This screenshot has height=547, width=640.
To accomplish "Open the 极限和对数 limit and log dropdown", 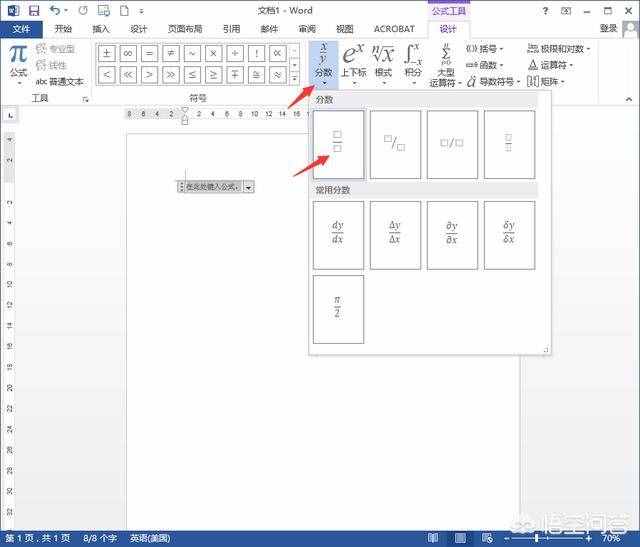I will 559,49.
